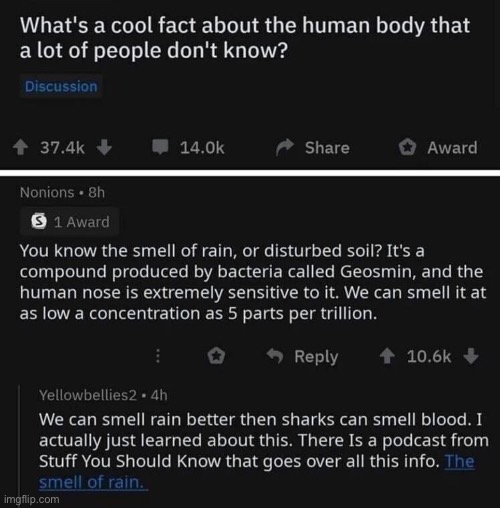Open the 1 Award badge
The image size is (500, 508).
[x=69, y=222]
